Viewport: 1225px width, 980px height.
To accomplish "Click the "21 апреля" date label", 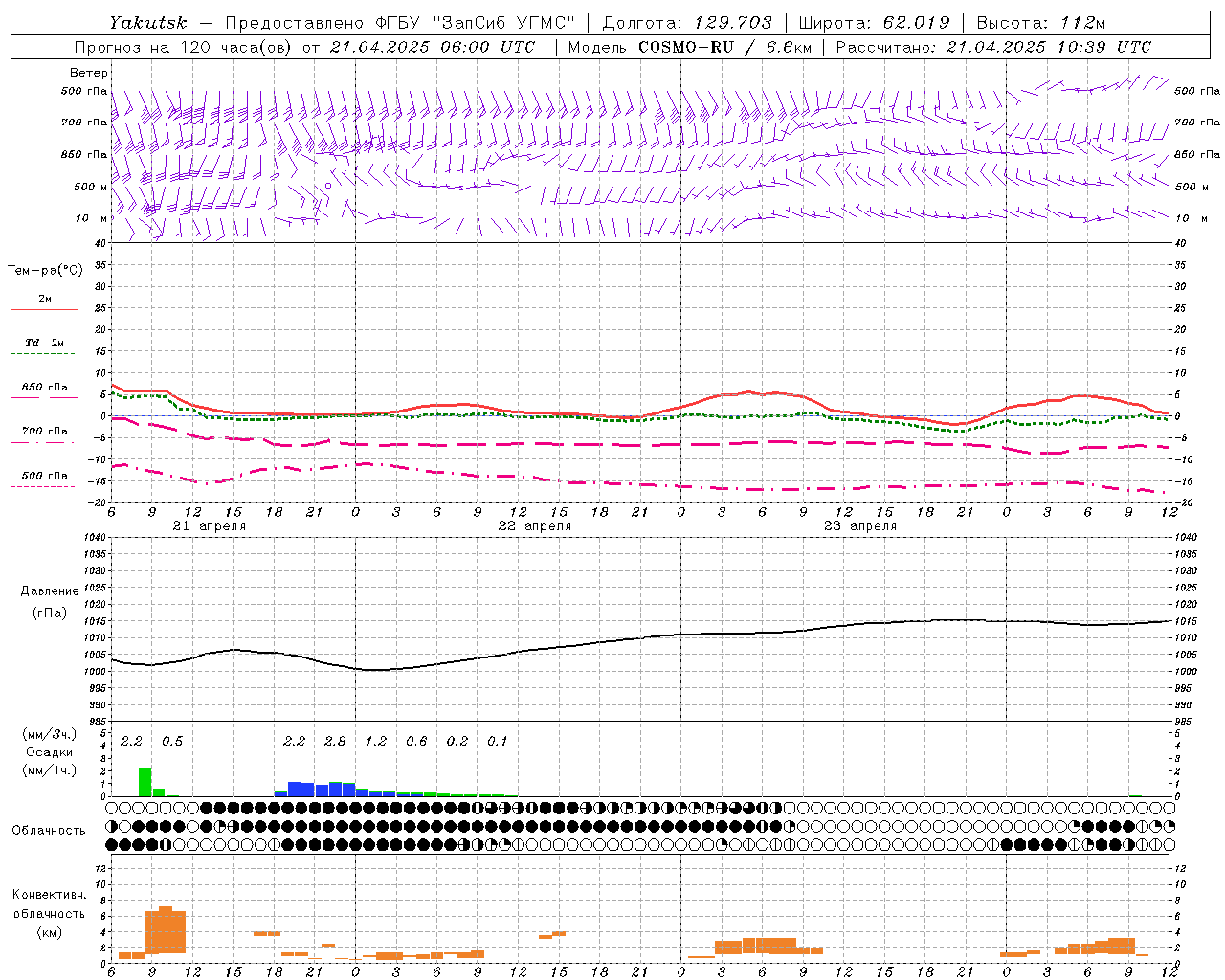I will pos(209,526).
